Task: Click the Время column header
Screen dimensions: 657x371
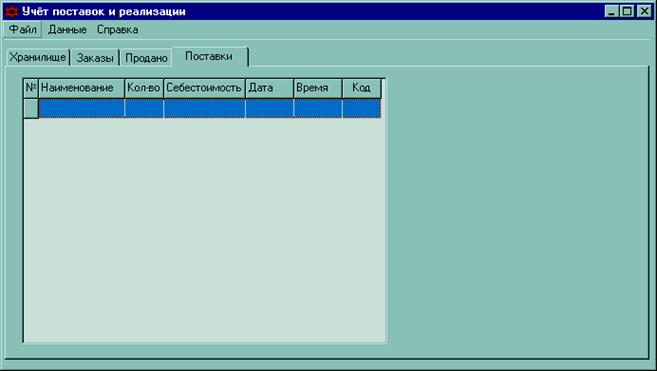Action: [318, 88]
